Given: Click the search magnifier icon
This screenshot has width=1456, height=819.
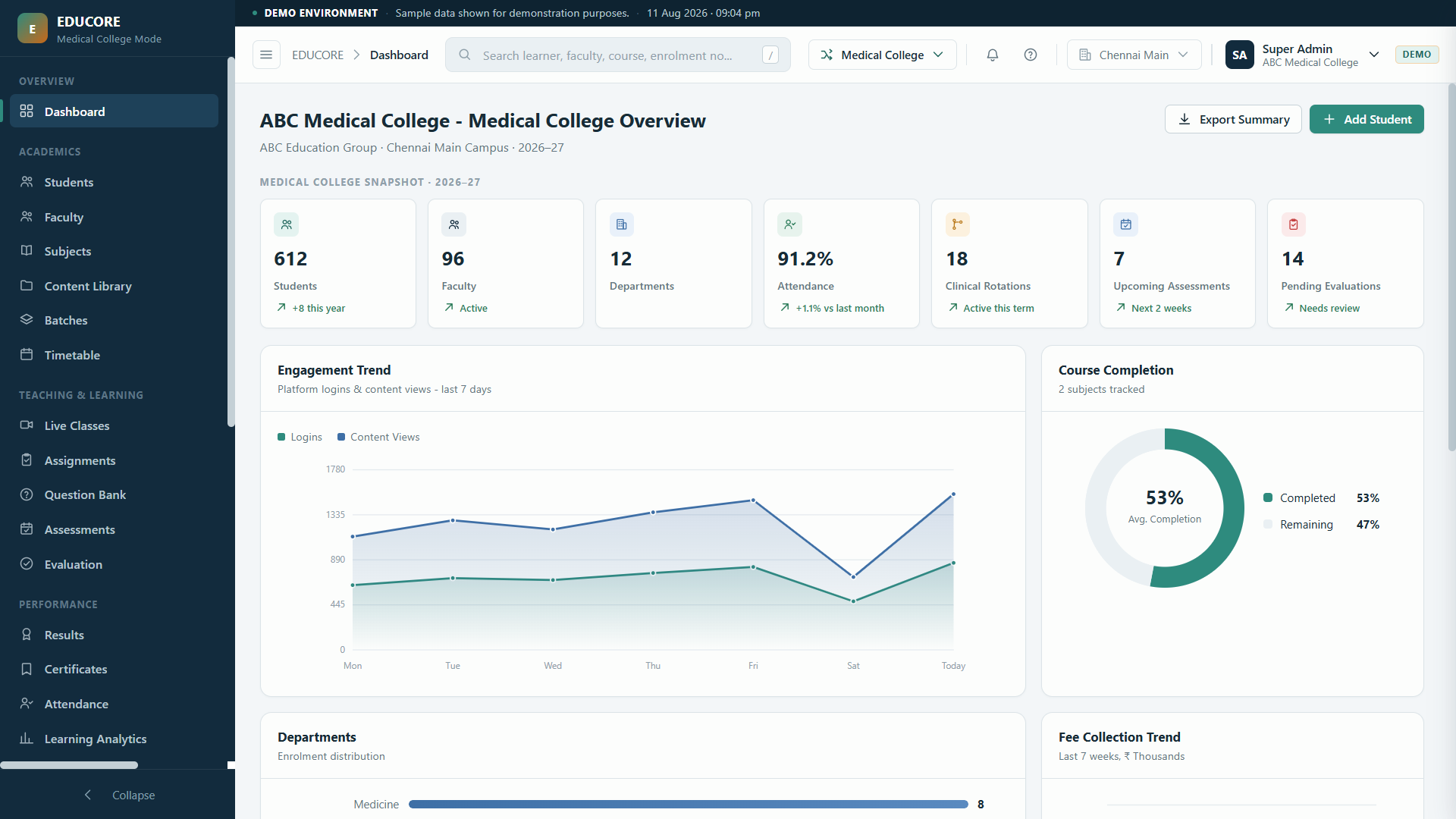Looking at the screenshot, I should pyautogui.click(x=465, y=55).
